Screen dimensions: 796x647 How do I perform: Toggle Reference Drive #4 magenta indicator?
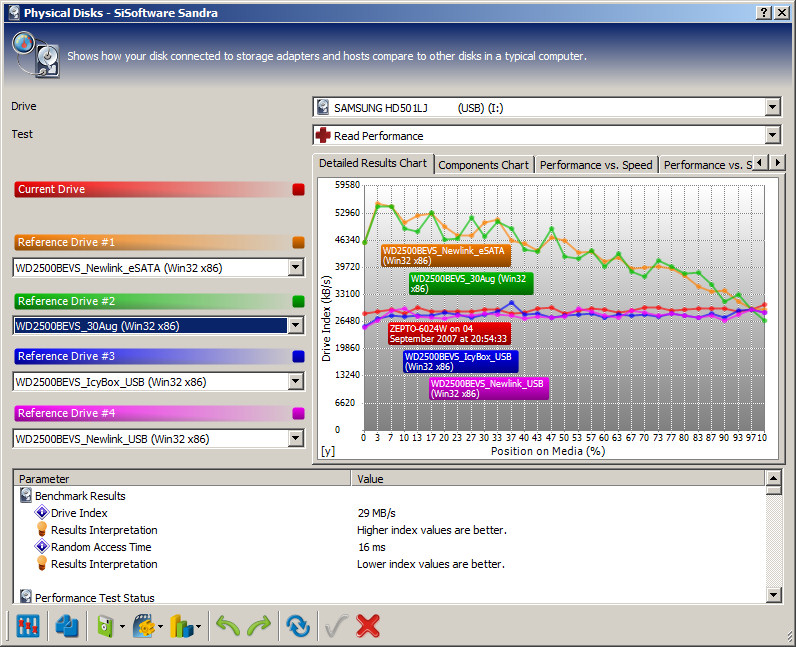pyautogui.click(x=298, y=413)
